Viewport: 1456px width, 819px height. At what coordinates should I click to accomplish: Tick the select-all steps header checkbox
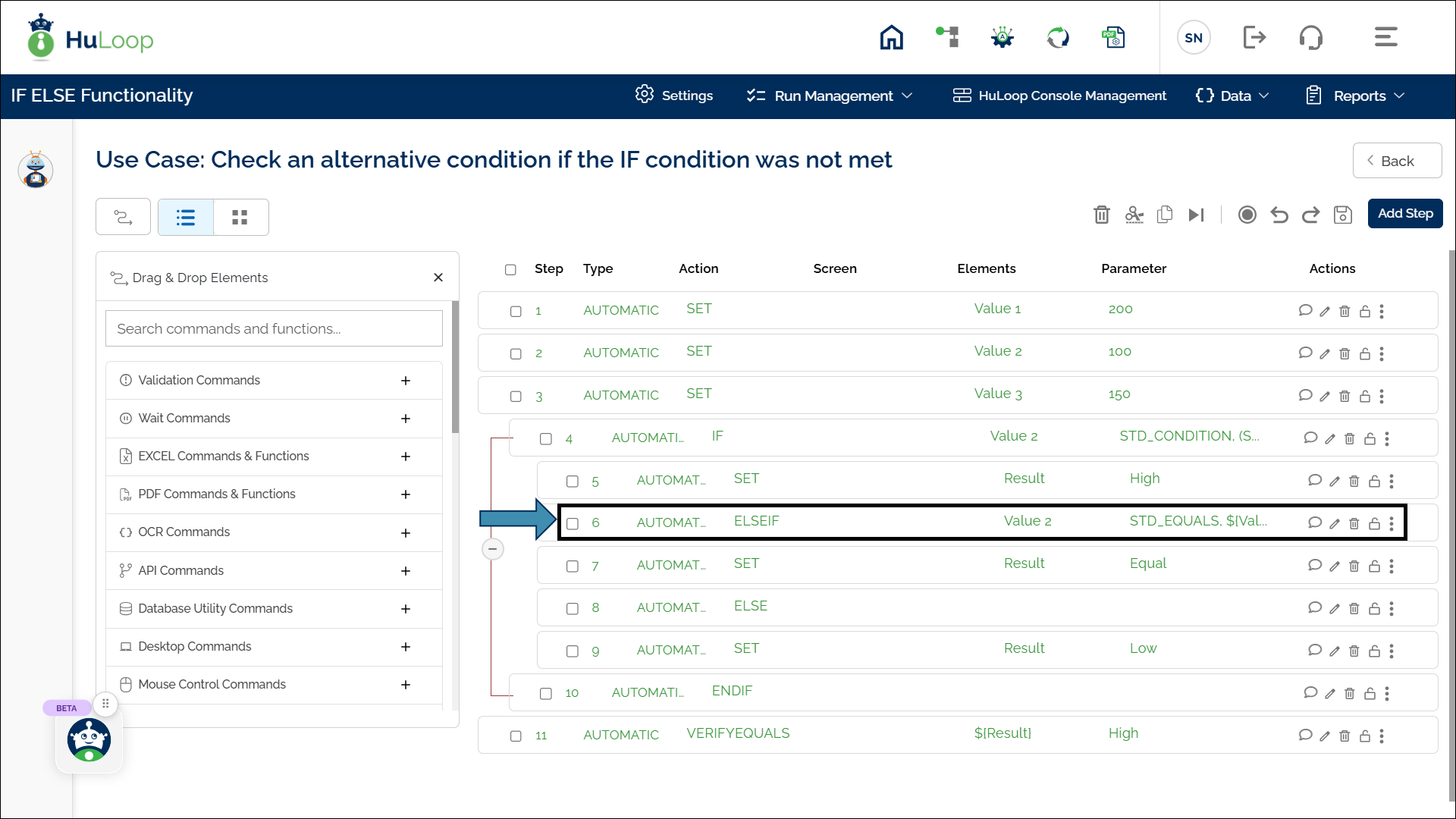[510, 269]
